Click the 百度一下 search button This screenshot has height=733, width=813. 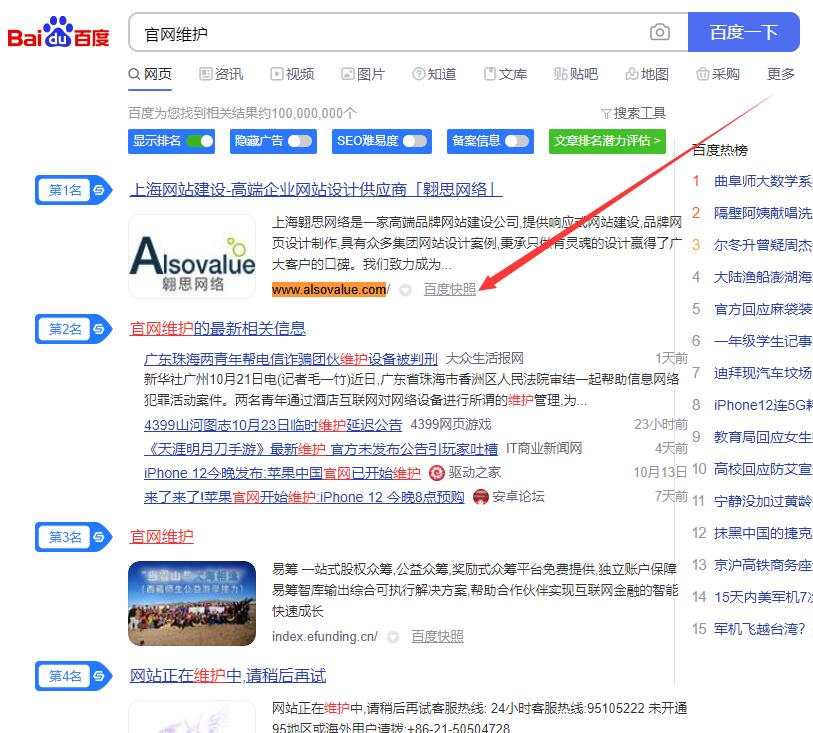[744, 32]
